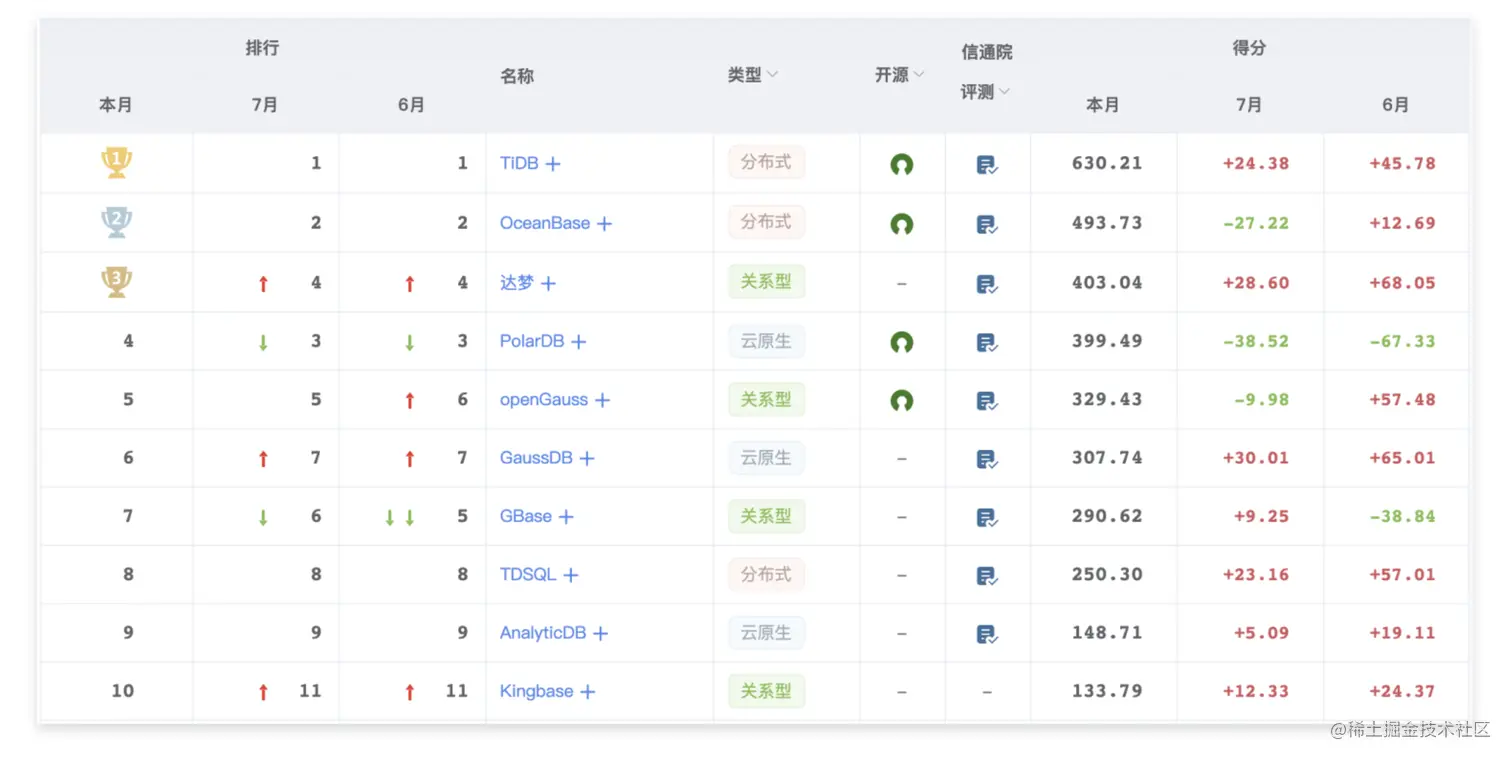1512x761 pixels.
Task: Open the Kingbase database link
Action: (537, 691)
